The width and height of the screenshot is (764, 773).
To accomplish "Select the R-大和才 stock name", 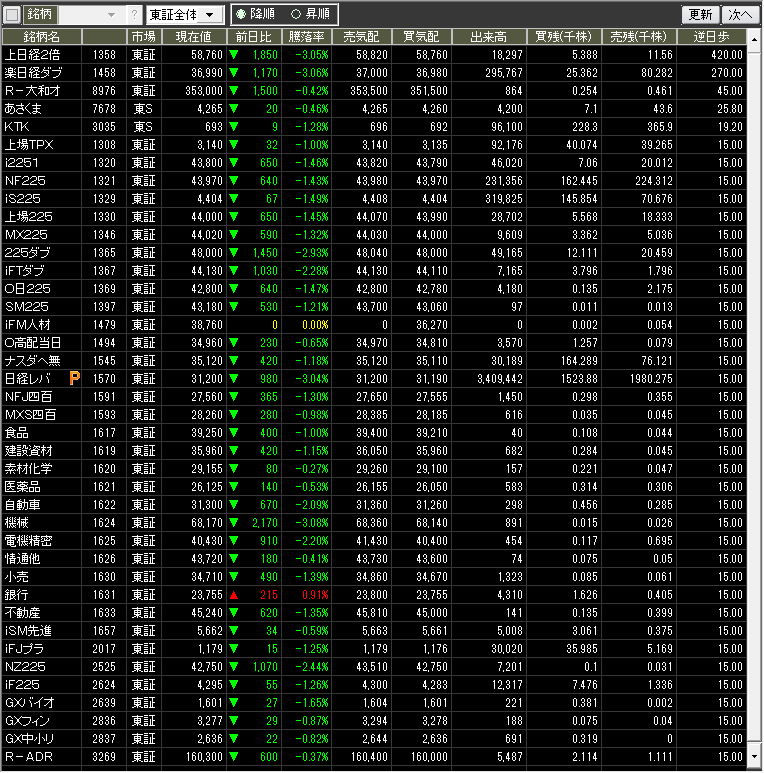I will (33, 91).
